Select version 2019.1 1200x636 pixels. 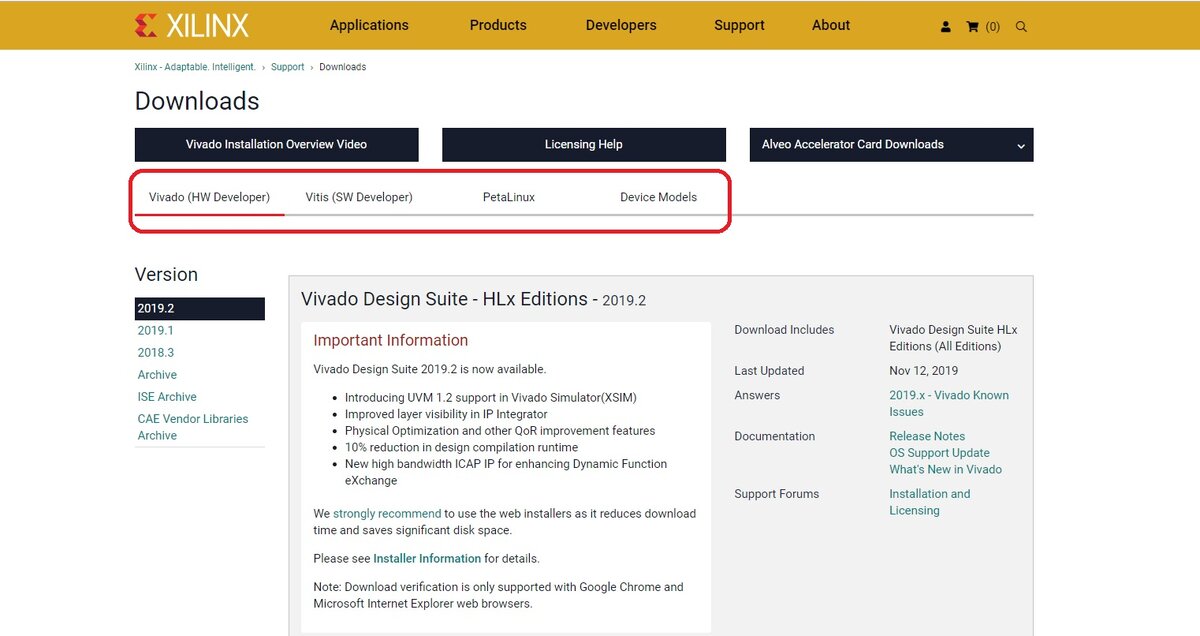click(156, 331)
